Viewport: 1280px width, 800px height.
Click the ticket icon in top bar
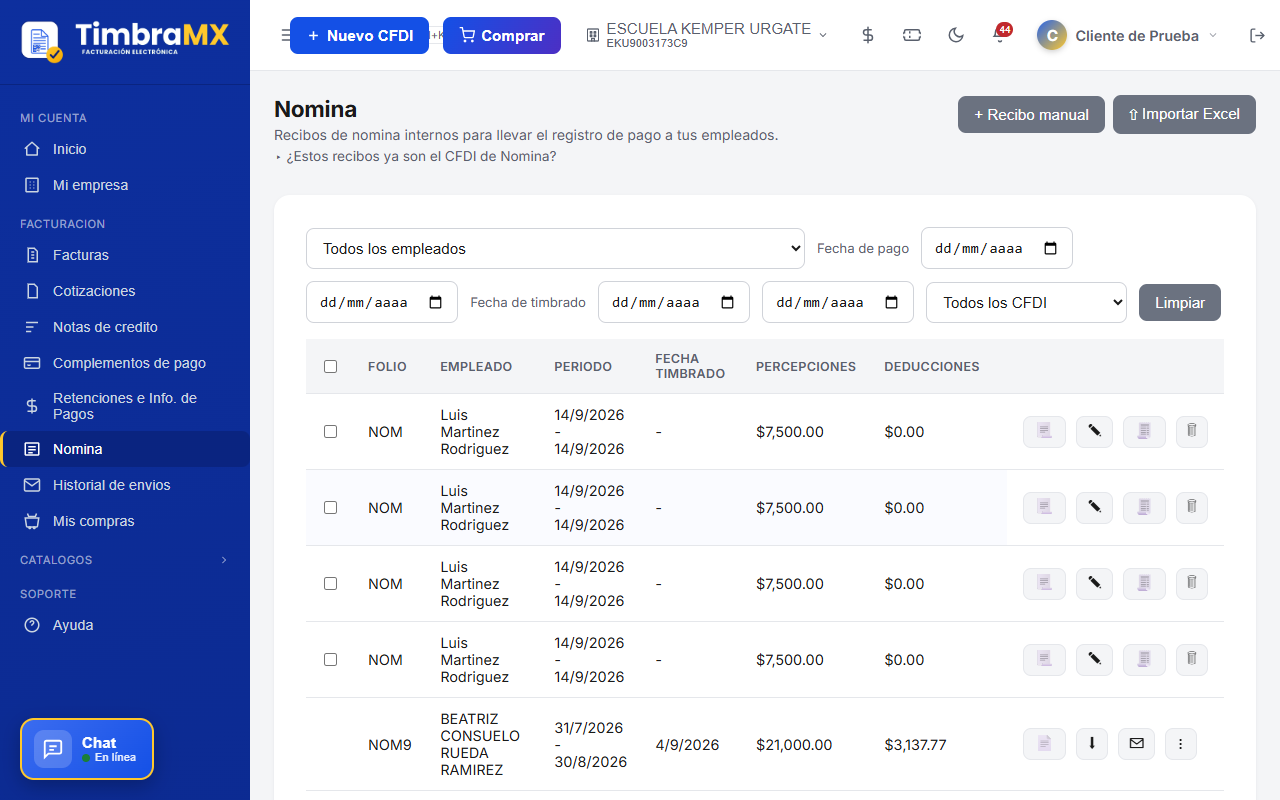click(912, 35)
